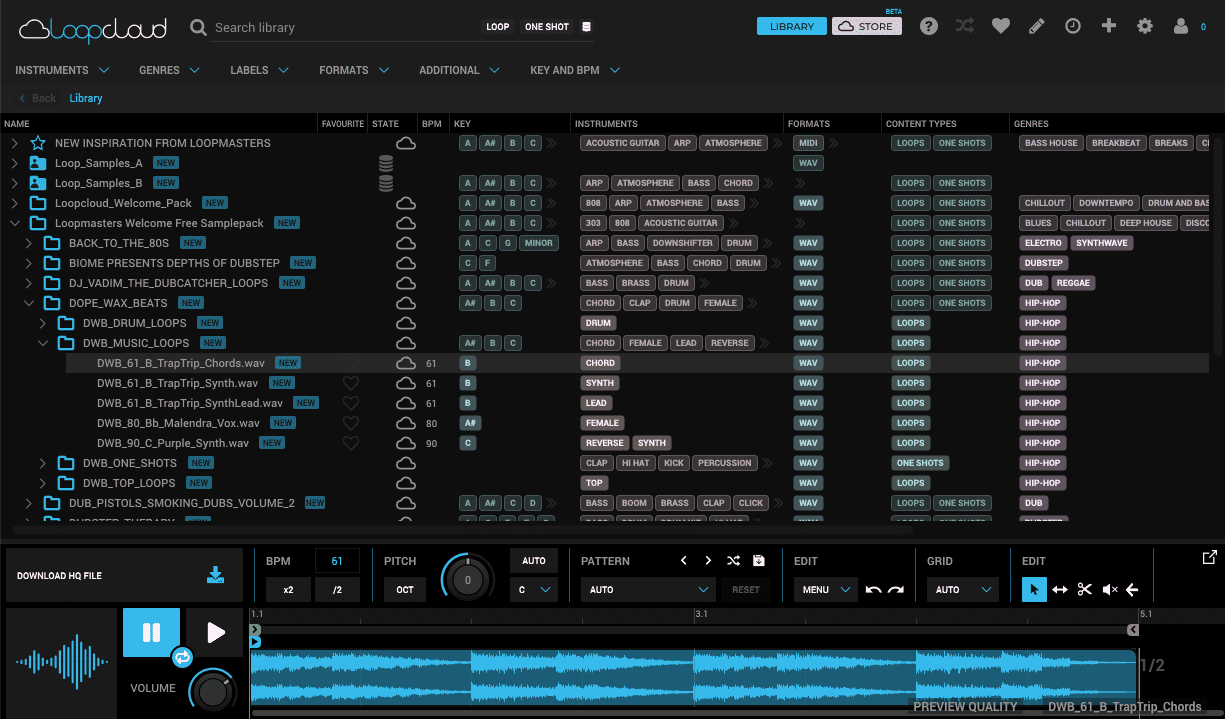Click the reverse left-arrow tool

(1132, 589)
